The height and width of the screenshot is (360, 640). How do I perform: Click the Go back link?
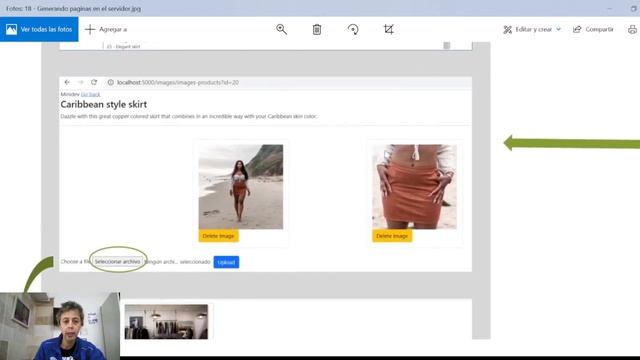pos(90,94)
